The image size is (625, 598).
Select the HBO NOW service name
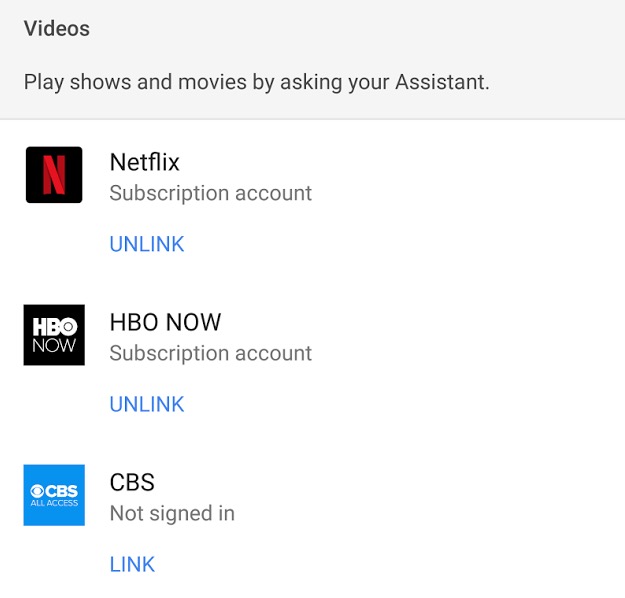(x=165, y=322)
